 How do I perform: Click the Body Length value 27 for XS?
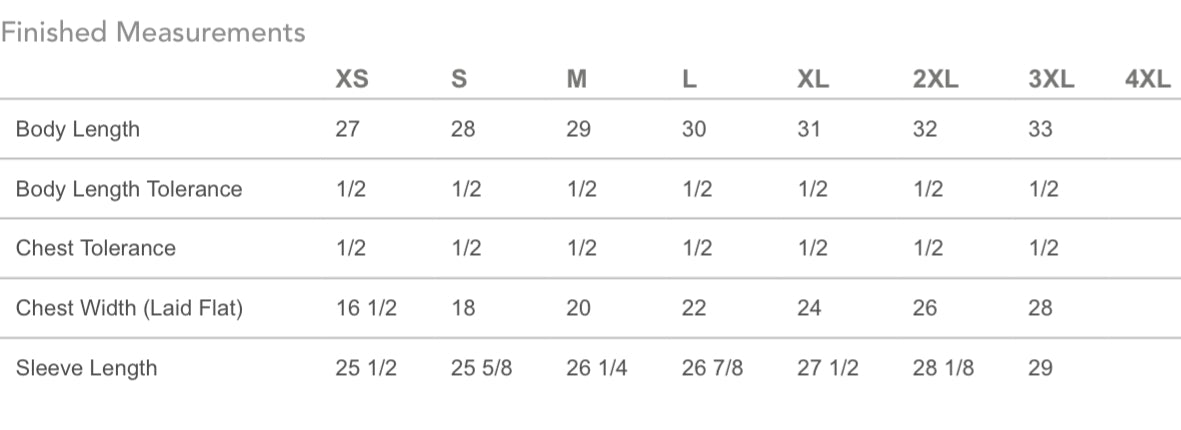pos(347,129)
